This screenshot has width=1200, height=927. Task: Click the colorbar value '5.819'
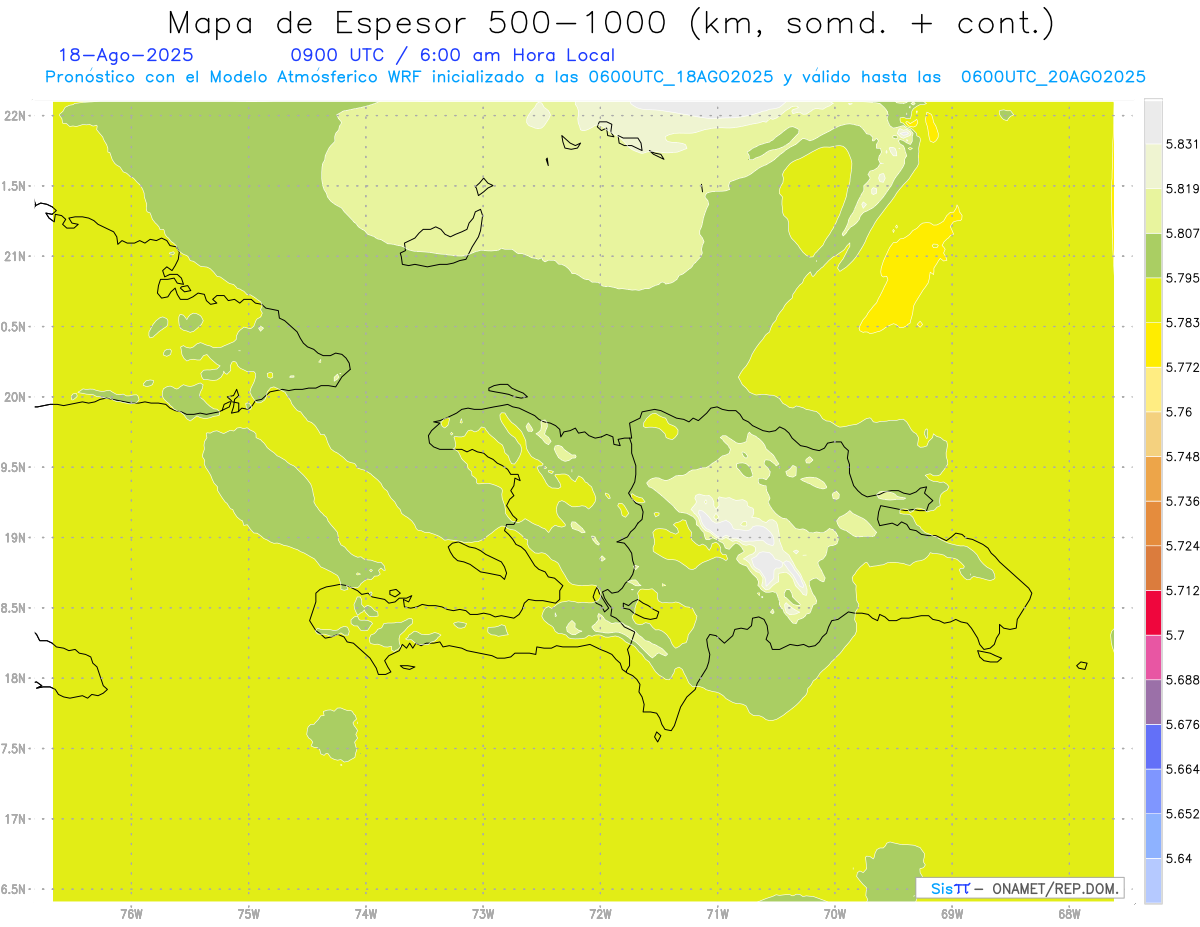[1182, 188]
